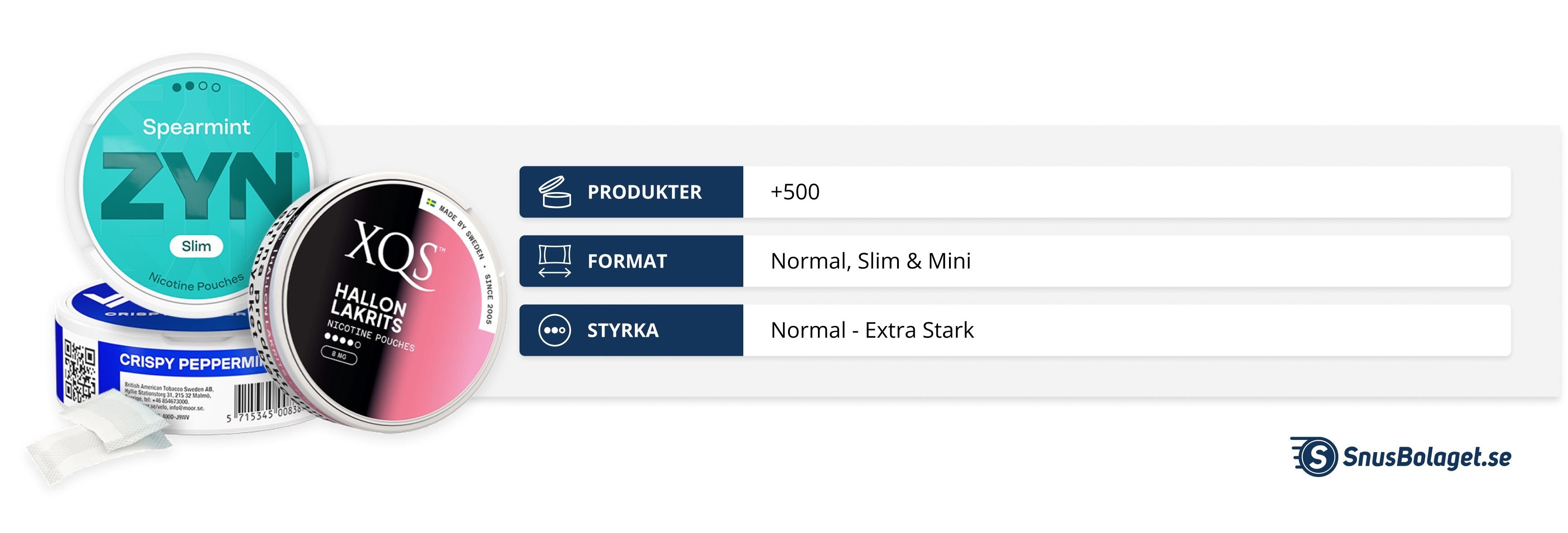Select the PRODUKTER label
Screen dimensions: 1568x533
[x=644, y=192]
